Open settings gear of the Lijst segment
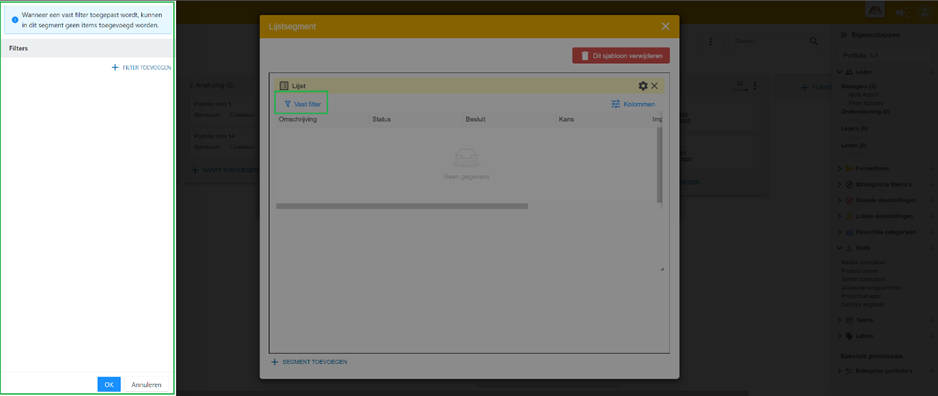Image resolution: width=938 pixels, height=396 pixels. pos(642,86)
